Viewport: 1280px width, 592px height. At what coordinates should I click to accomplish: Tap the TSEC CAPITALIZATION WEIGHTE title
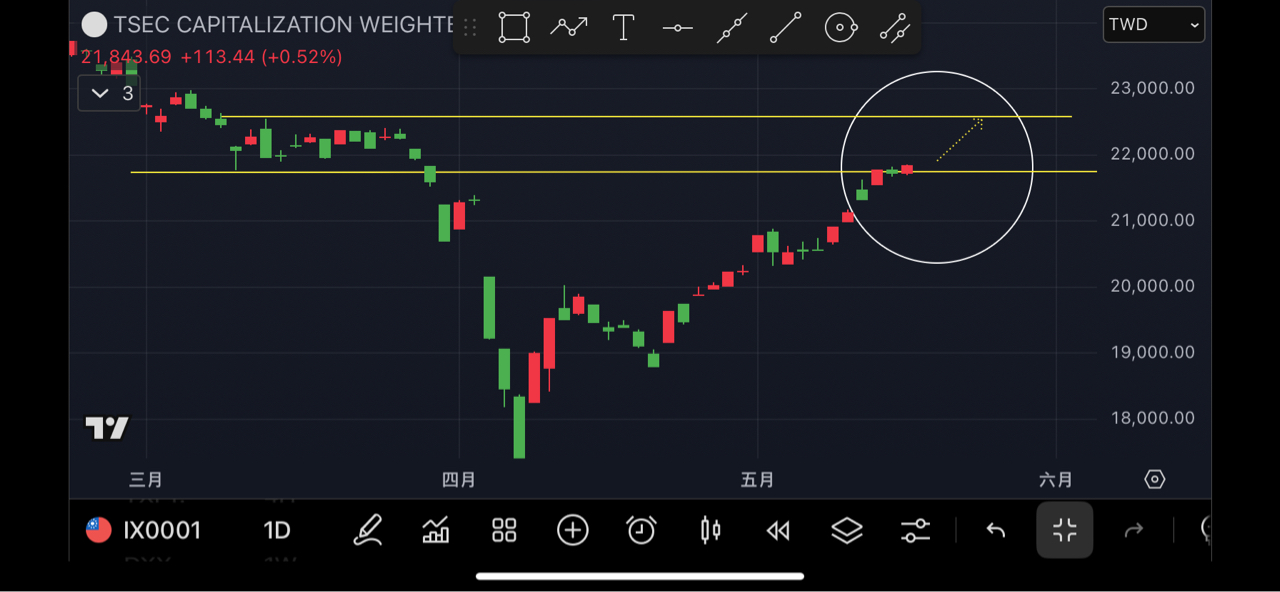click(x=282, y=25)
